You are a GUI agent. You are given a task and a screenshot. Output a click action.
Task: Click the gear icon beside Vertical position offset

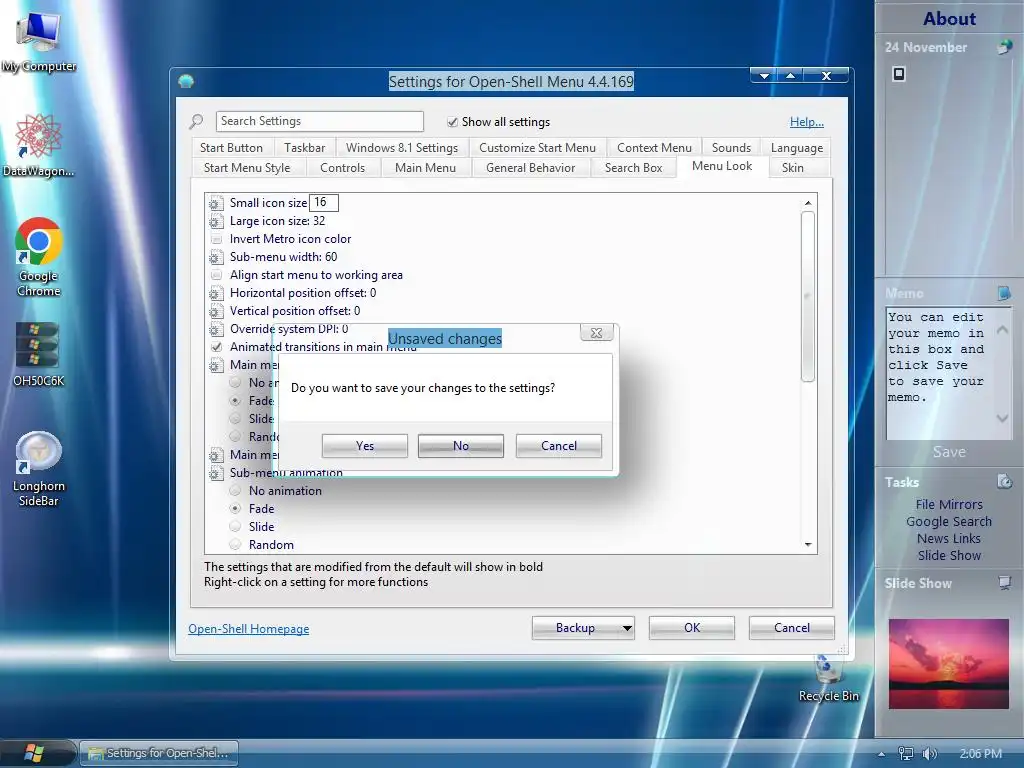click(216, 312)
